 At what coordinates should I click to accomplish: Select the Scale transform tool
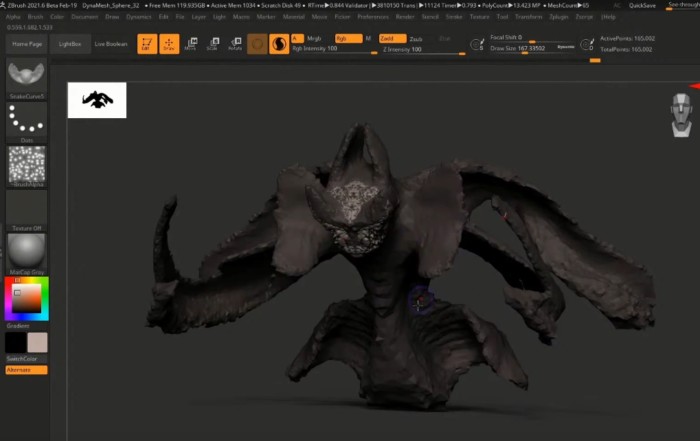point(213,43)
